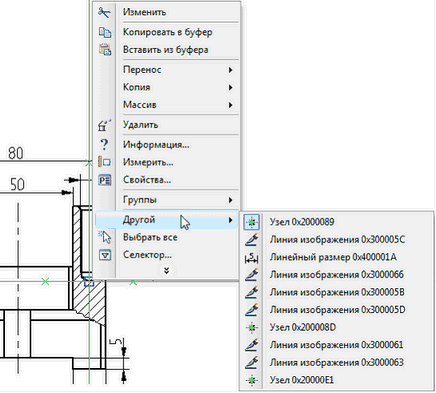Click the measure icon beside Измерить
This screenshot has height=393, width=436.
pyautogui.click(x=105, y=162)
